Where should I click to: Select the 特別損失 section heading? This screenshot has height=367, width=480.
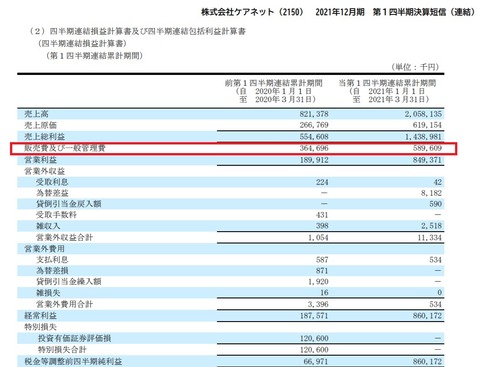point(40,327)
